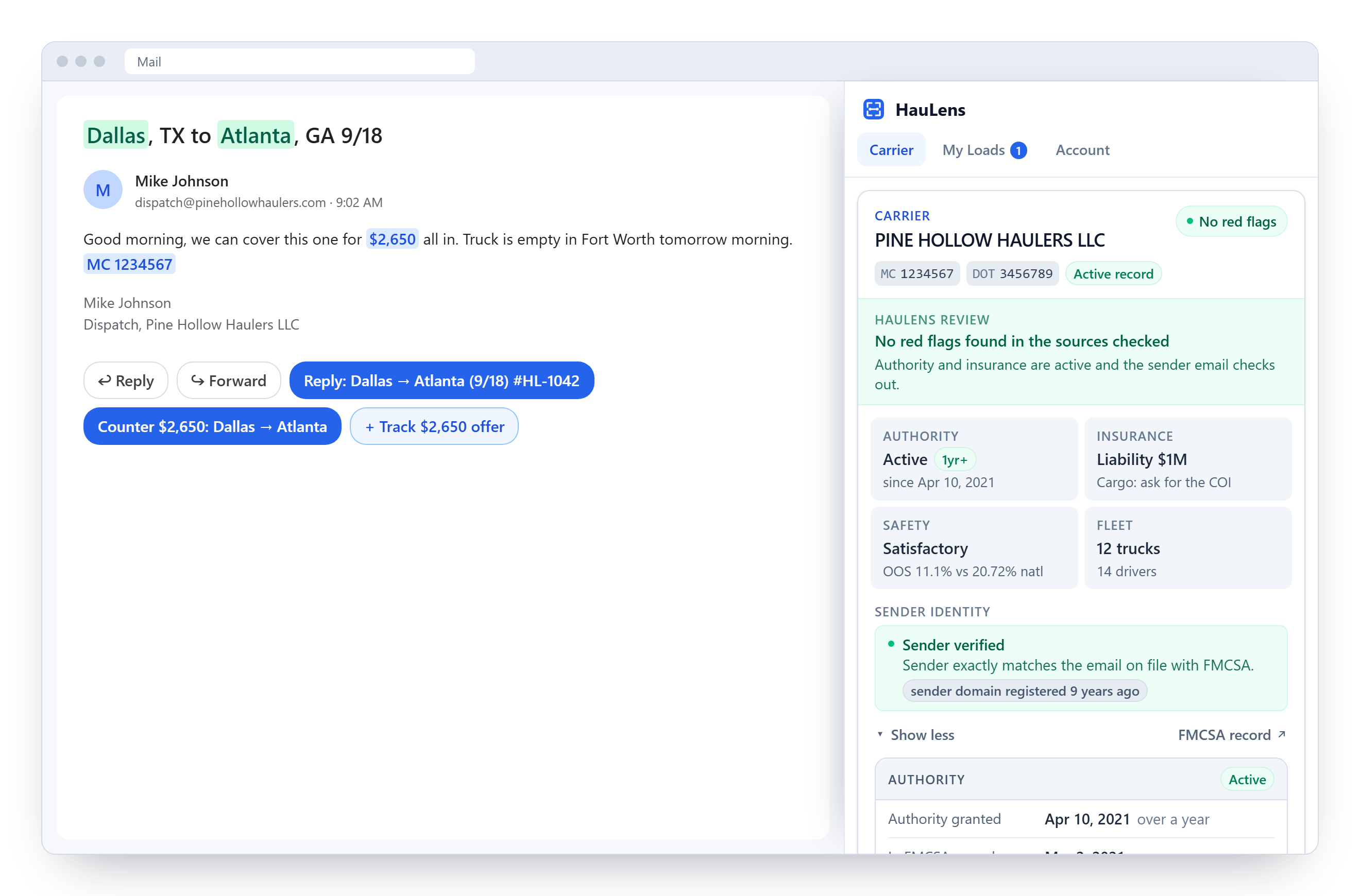The image size is (1360, 896).
Task: Forward this email
Action: (x=229, y=381)
